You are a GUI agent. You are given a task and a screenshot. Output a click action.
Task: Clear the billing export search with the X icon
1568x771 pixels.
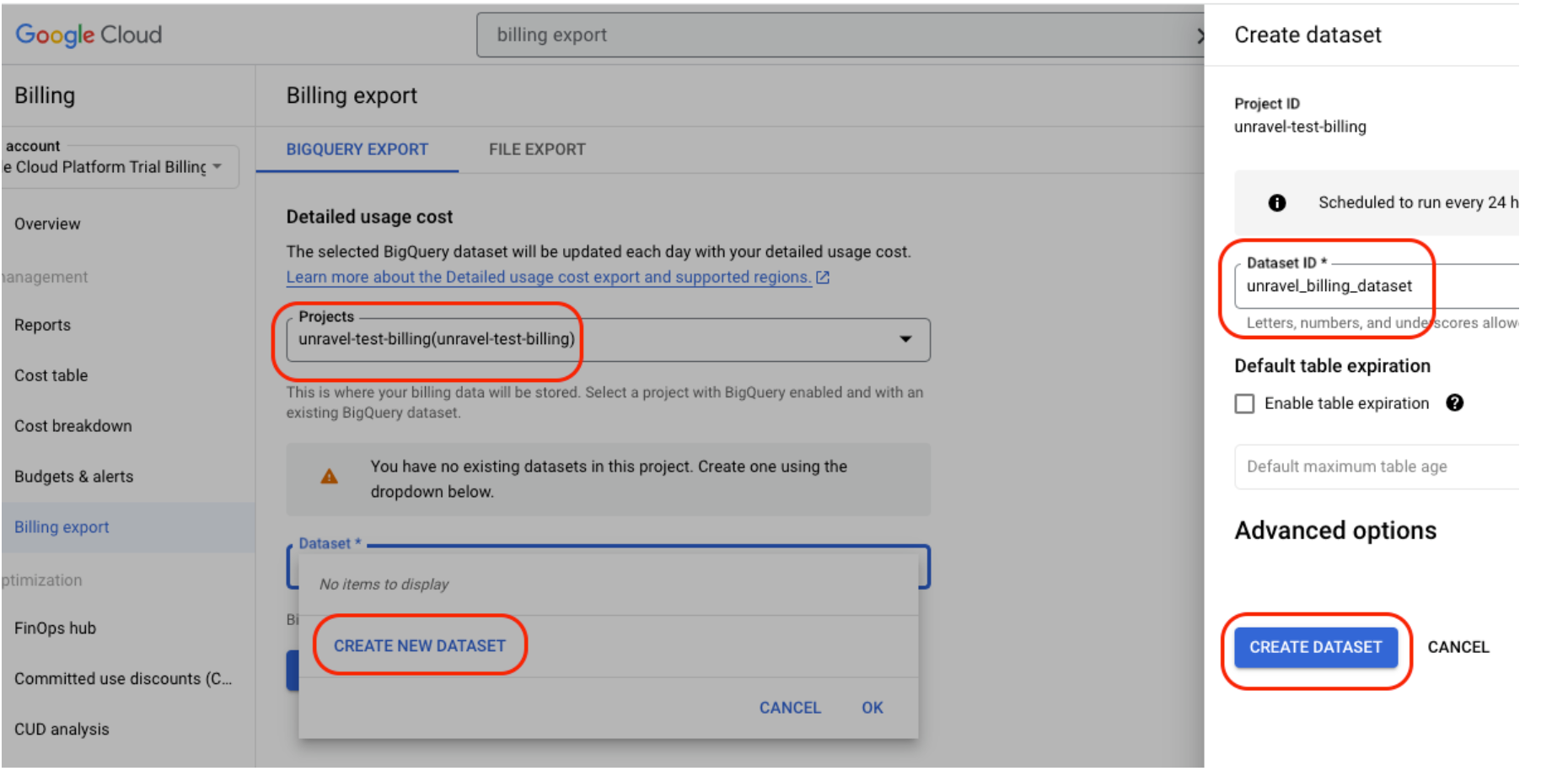pyautogui.click(x=1203, y=35)
